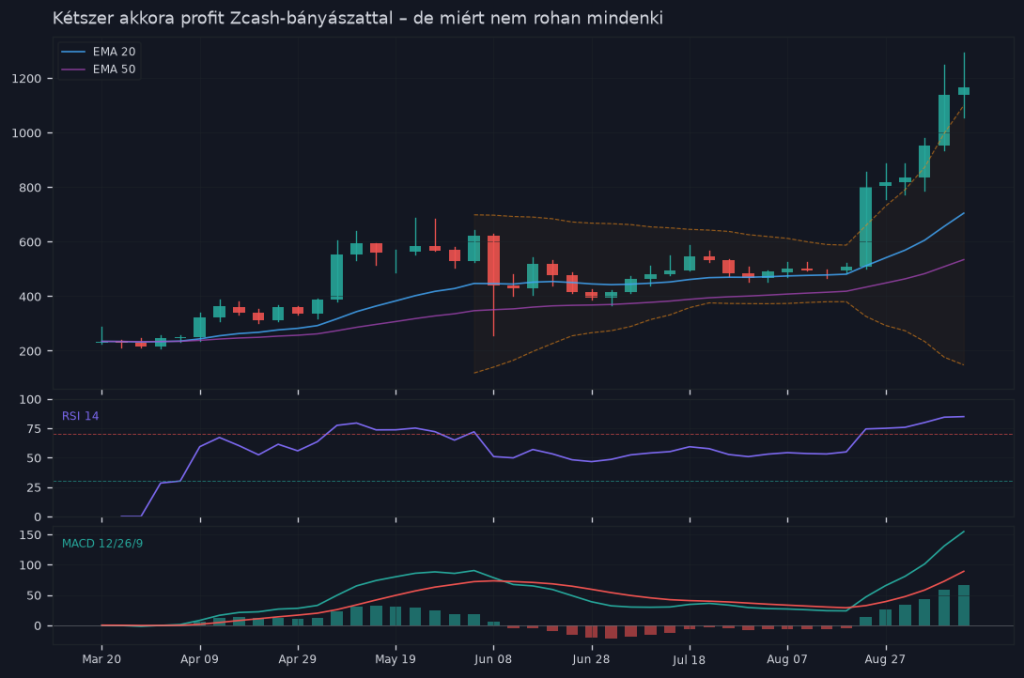Image resolution: width=1024 pixels, height=678 pixels.
Task: Click the tallest green MACD histogram bar
Action: coord(964,605)
